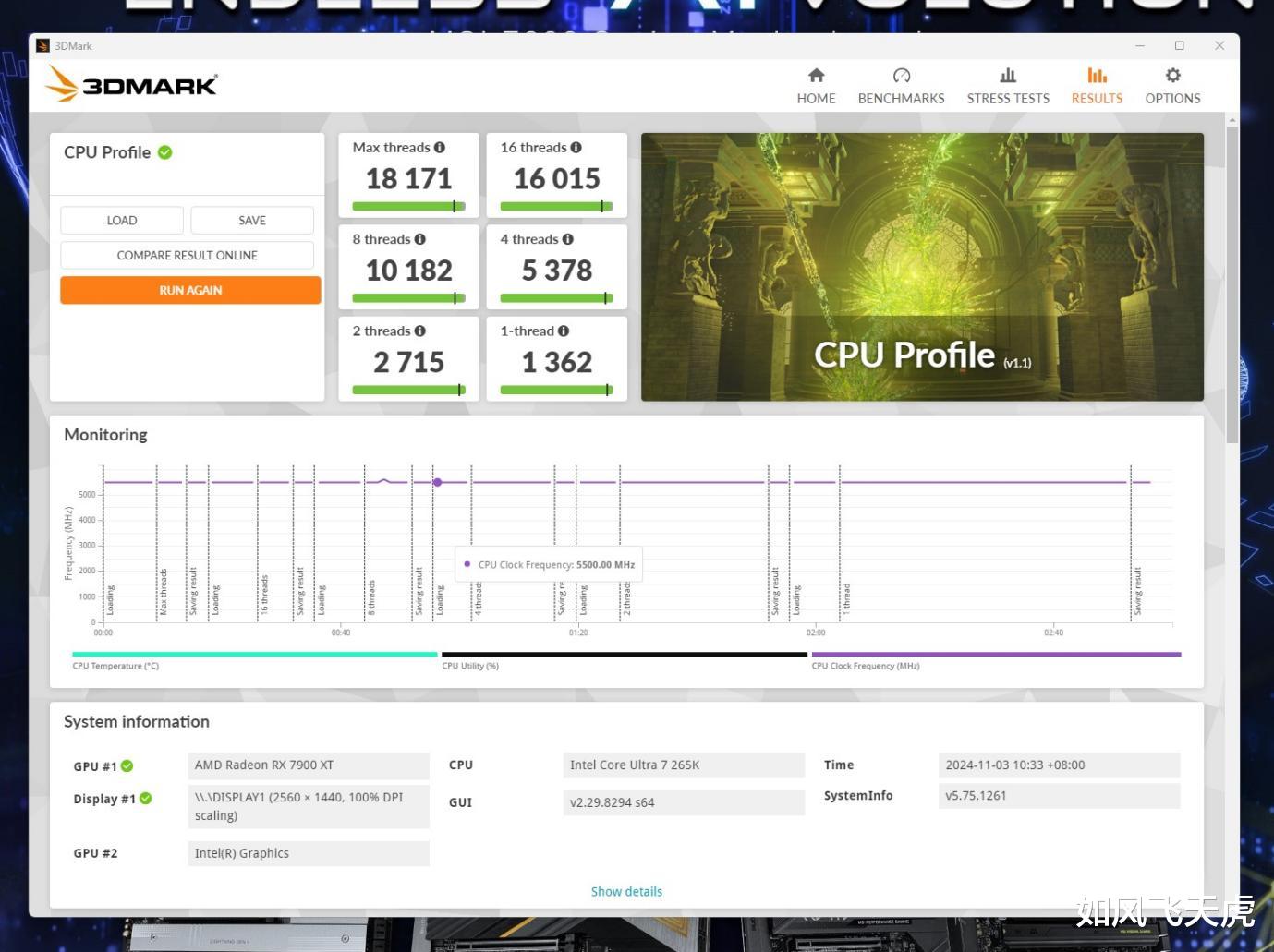Click the purple data point on the graph
The image size is (1274, 952).
438,482
